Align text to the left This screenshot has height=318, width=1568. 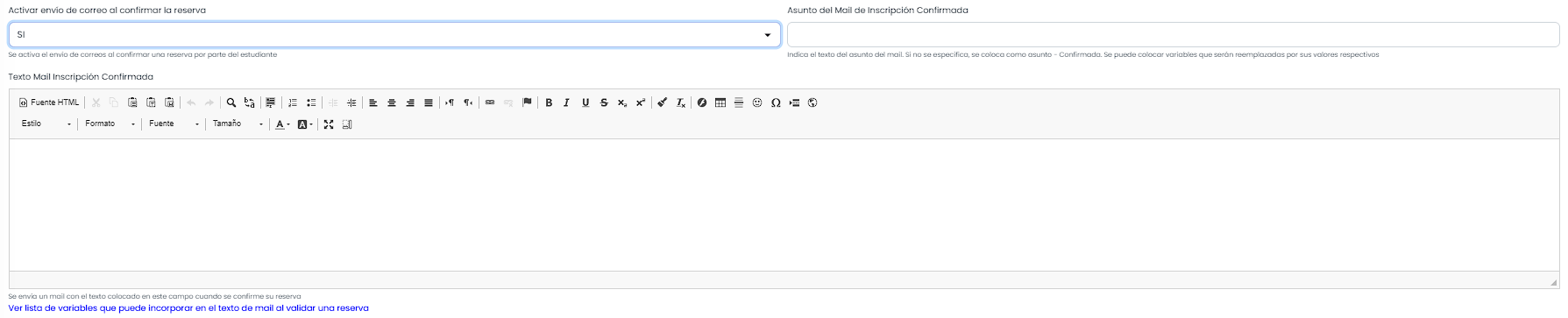[373, 102]
